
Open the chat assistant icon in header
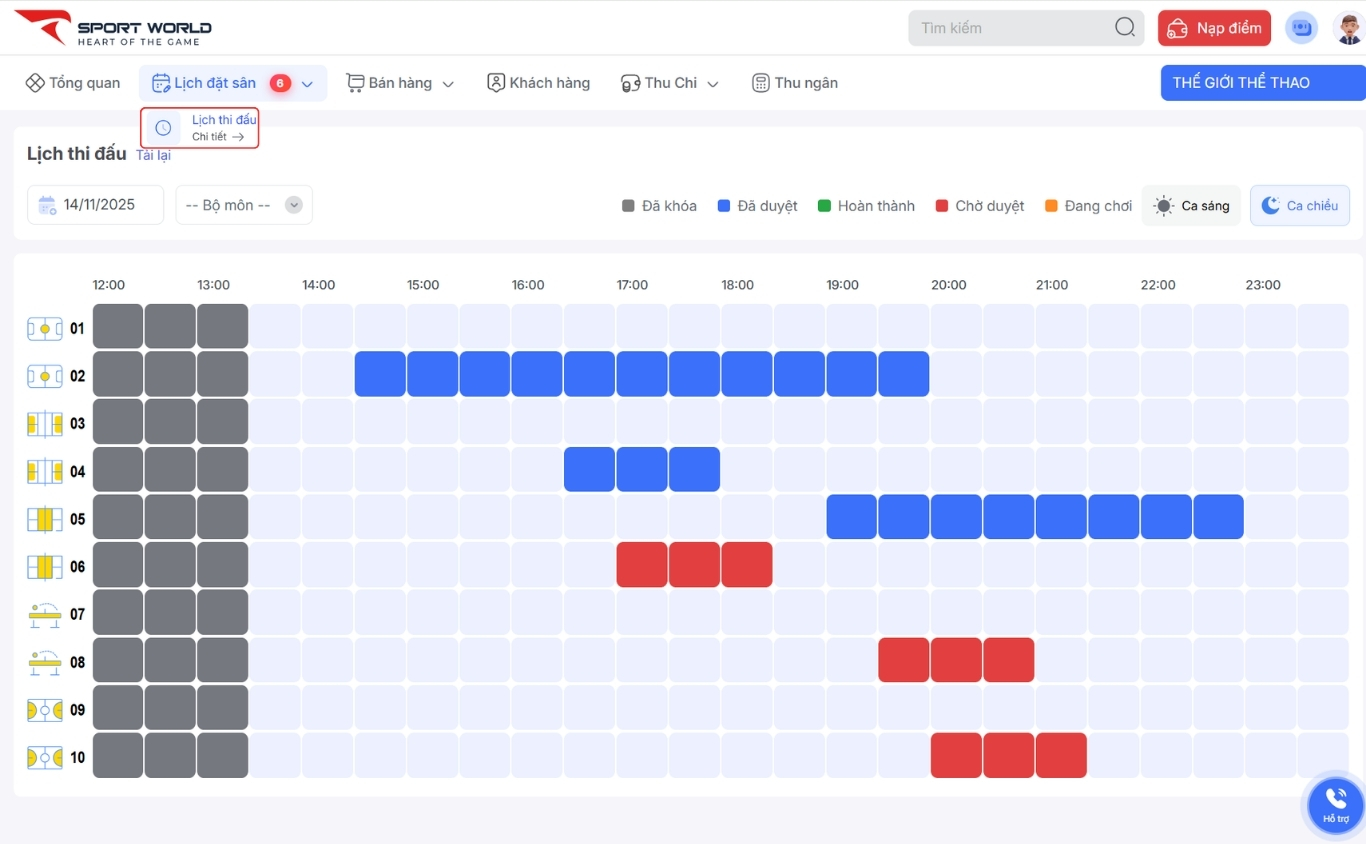(1300, 28)
